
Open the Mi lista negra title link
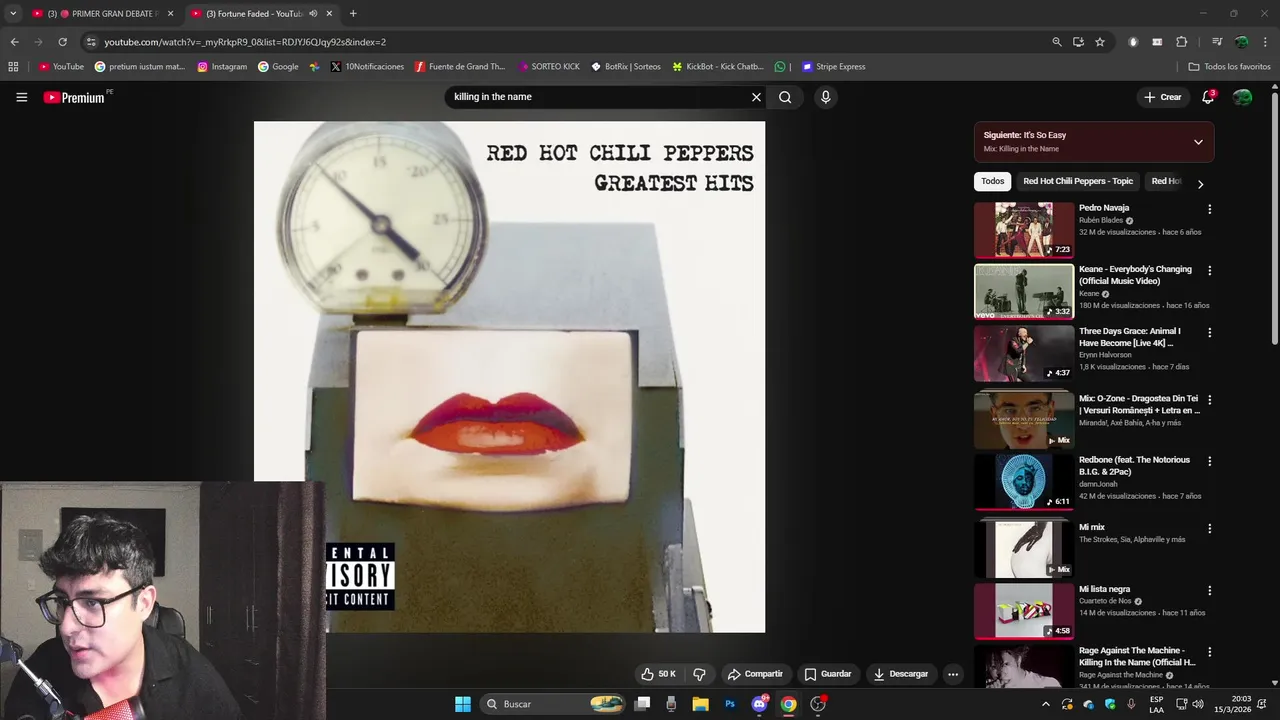point(1104,589)
